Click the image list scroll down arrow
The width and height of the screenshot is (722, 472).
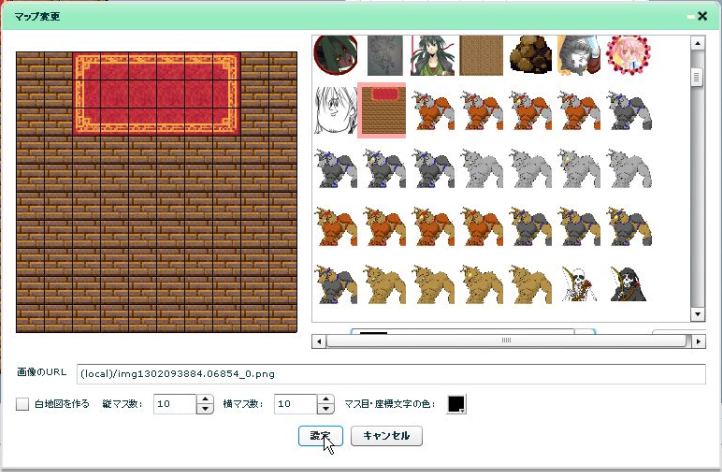[x=698, y=315]
